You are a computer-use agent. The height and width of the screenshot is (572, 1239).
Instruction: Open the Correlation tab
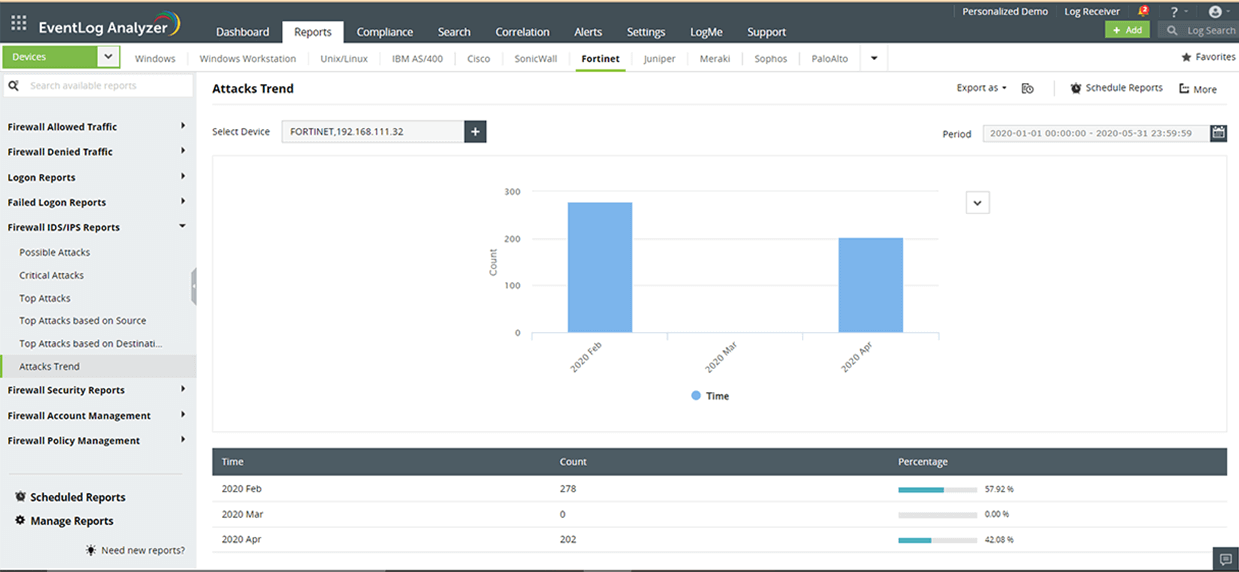click(x=522, y=32)
